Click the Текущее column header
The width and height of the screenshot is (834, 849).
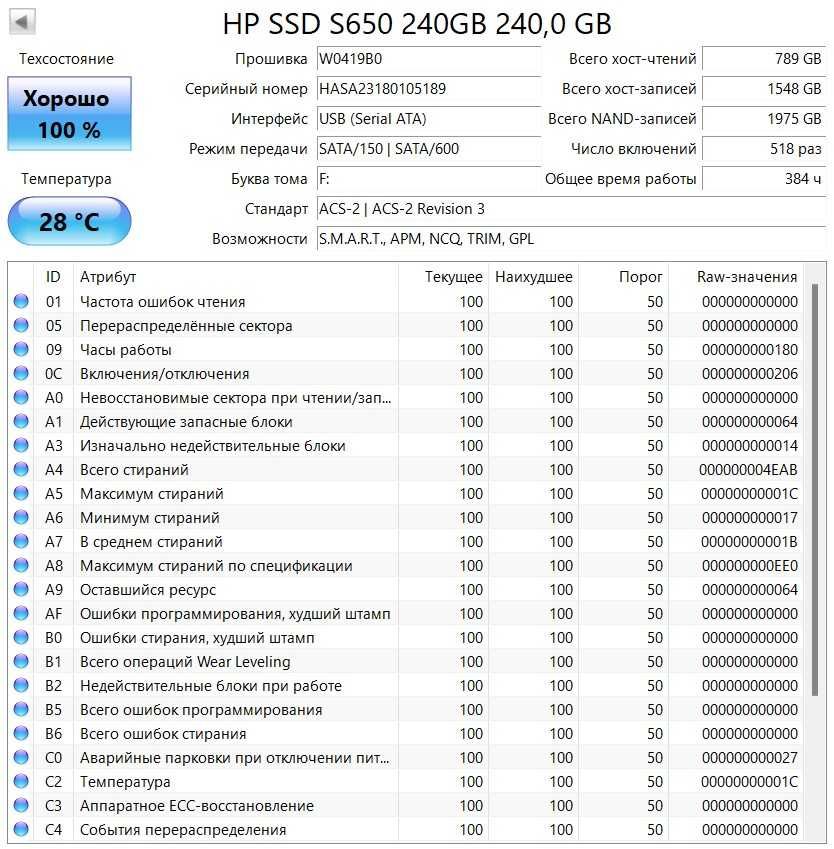[x=444, y=277]
